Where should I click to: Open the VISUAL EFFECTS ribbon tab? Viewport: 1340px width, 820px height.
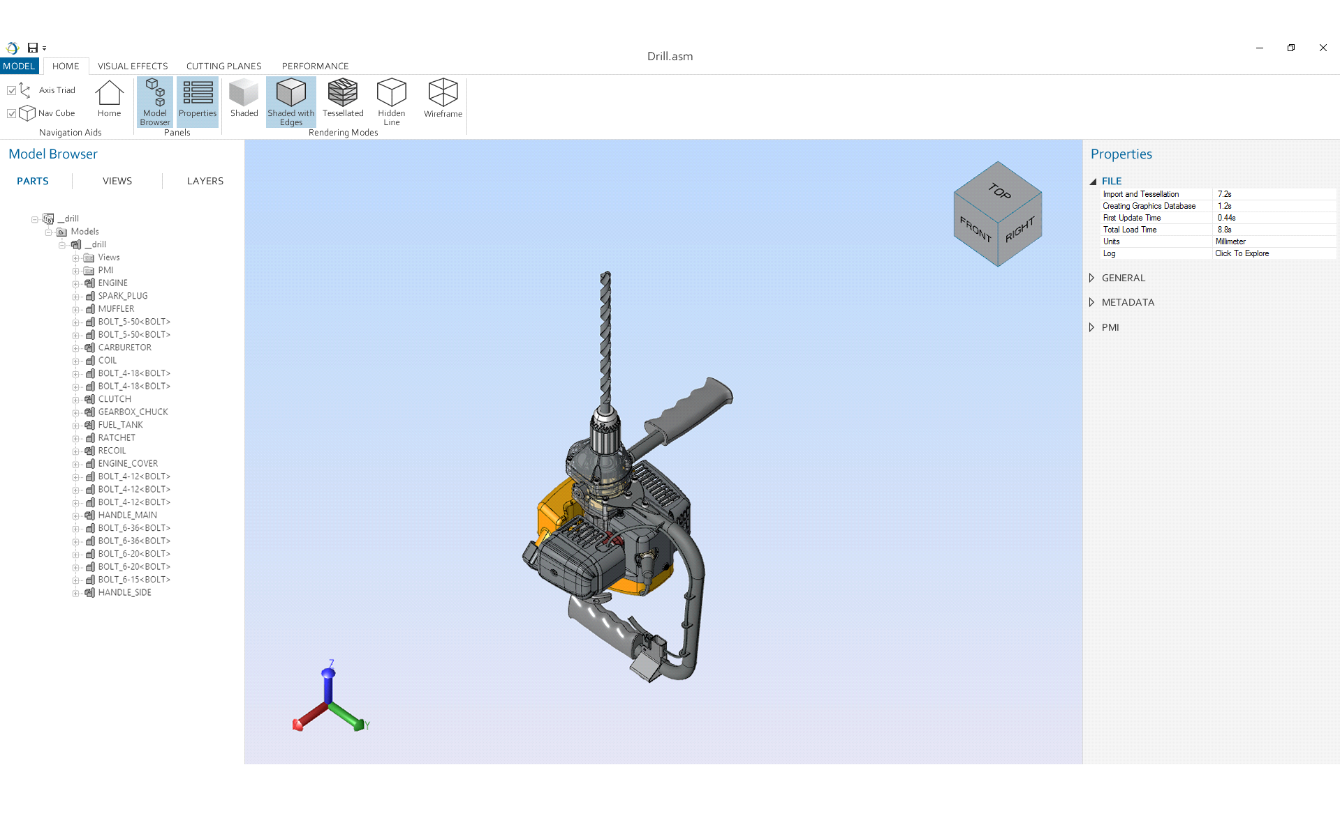[132, 66]
